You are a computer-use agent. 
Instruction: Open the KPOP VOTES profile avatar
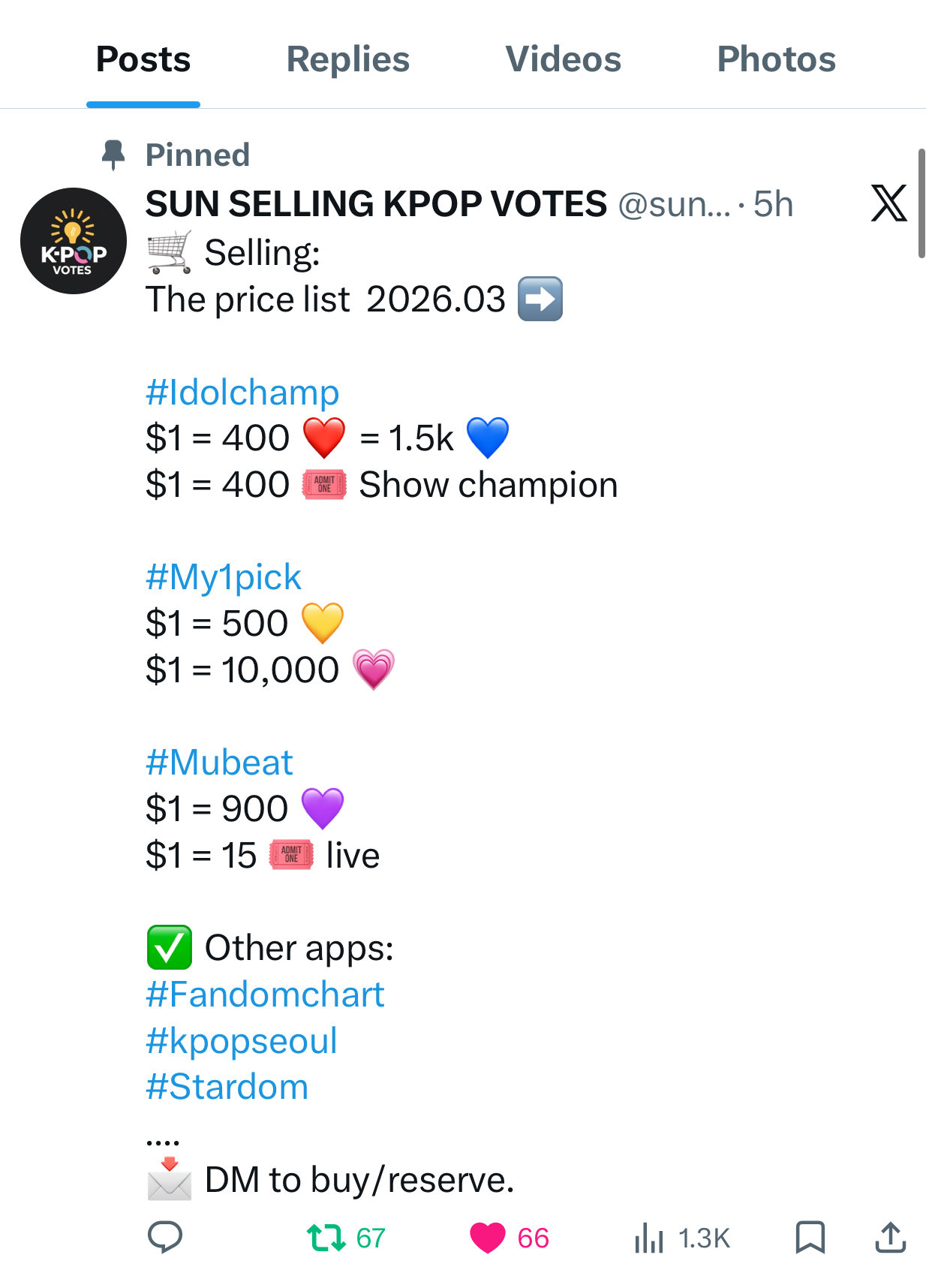[74, 241]
